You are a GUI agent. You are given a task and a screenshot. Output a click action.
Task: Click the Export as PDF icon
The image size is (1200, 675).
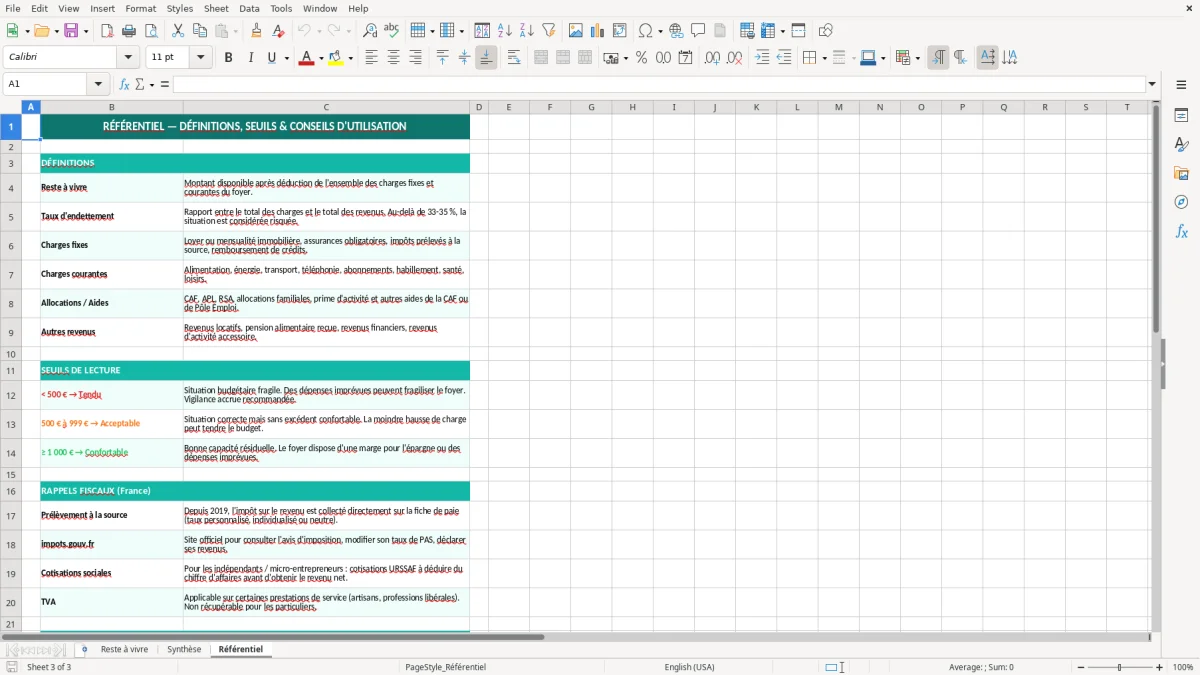(x=107, y=31)
